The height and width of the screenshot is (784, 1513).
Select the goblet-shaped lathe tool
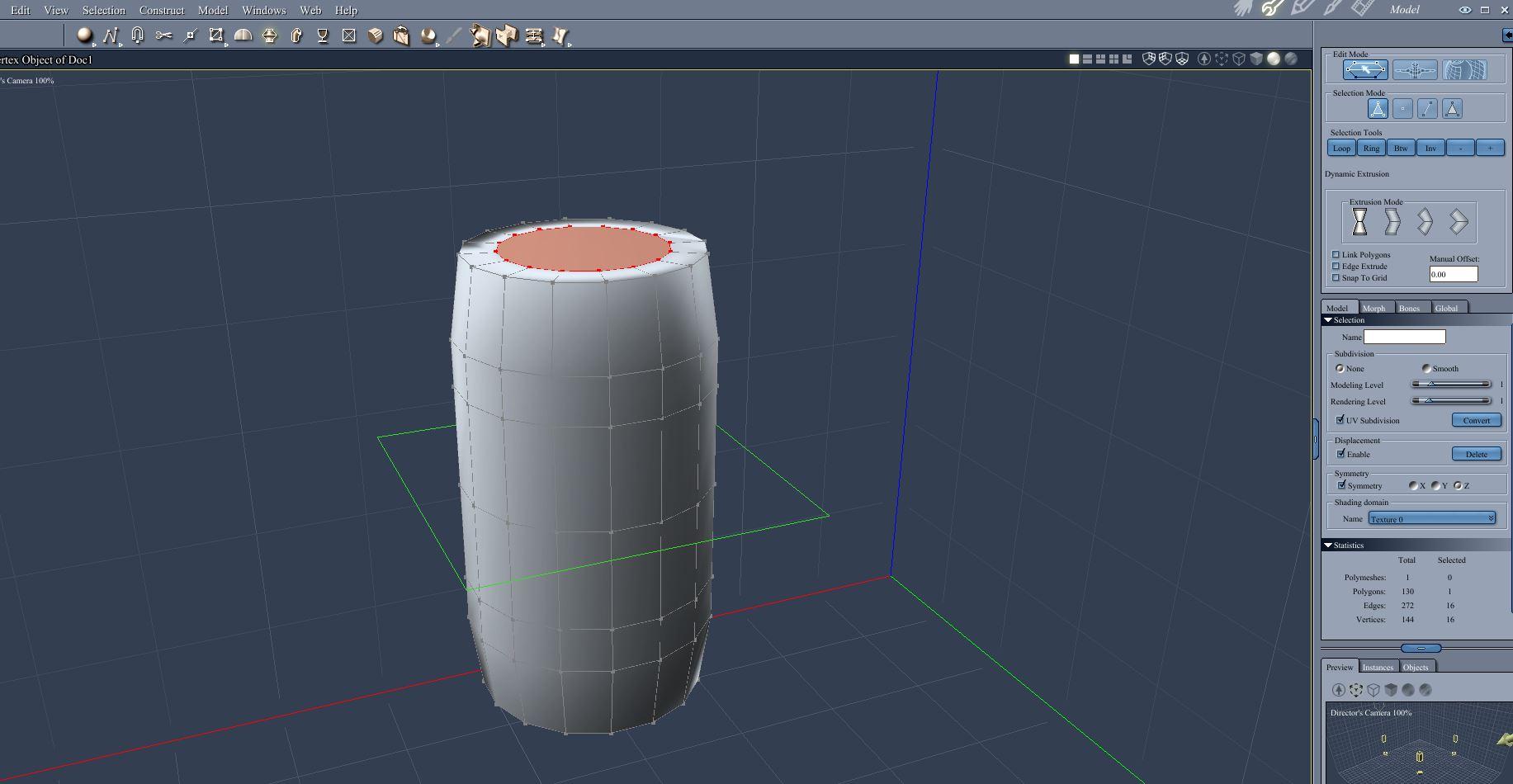tap(323, 35)
